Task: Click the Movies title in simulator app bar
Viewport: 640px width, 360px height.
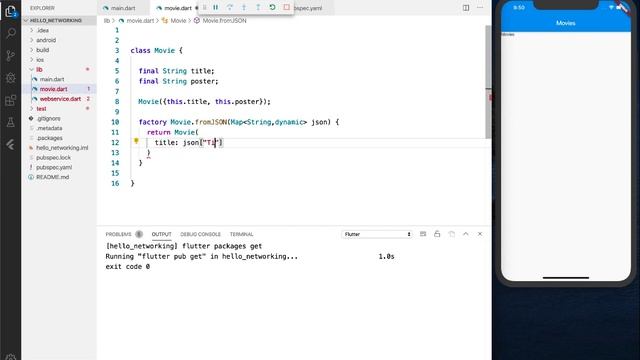Action: (566, 23)
